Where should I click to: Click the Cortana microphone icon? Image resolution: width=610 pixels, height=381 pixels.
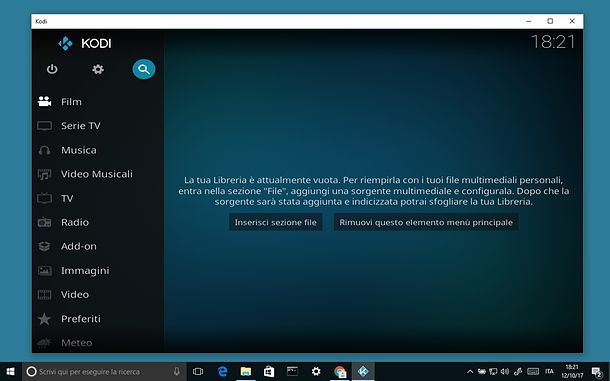point(177,372)
